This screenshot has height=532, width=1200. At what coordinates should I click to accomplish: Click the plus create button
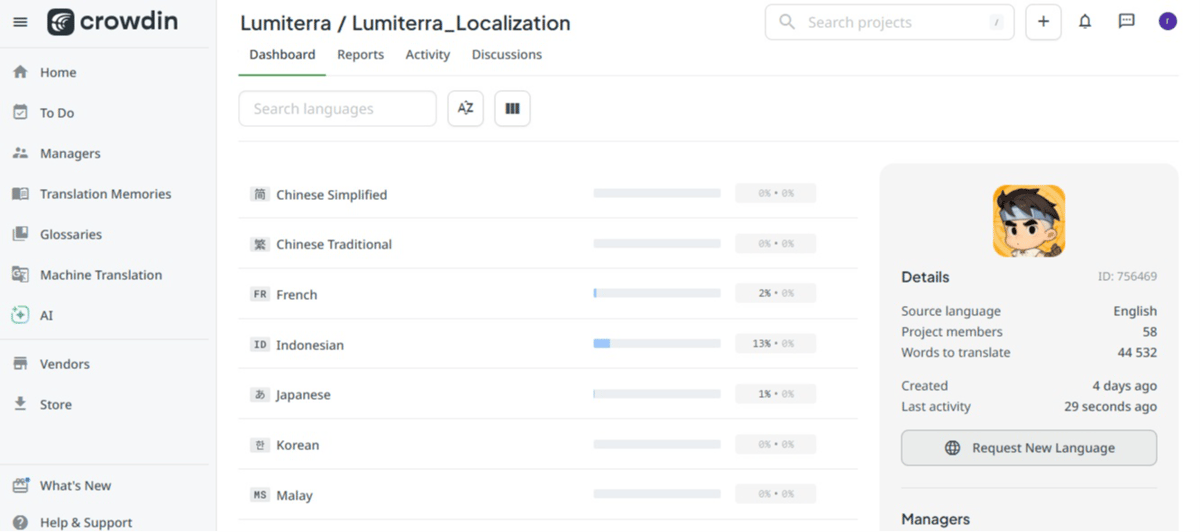tap(1043, 22)
